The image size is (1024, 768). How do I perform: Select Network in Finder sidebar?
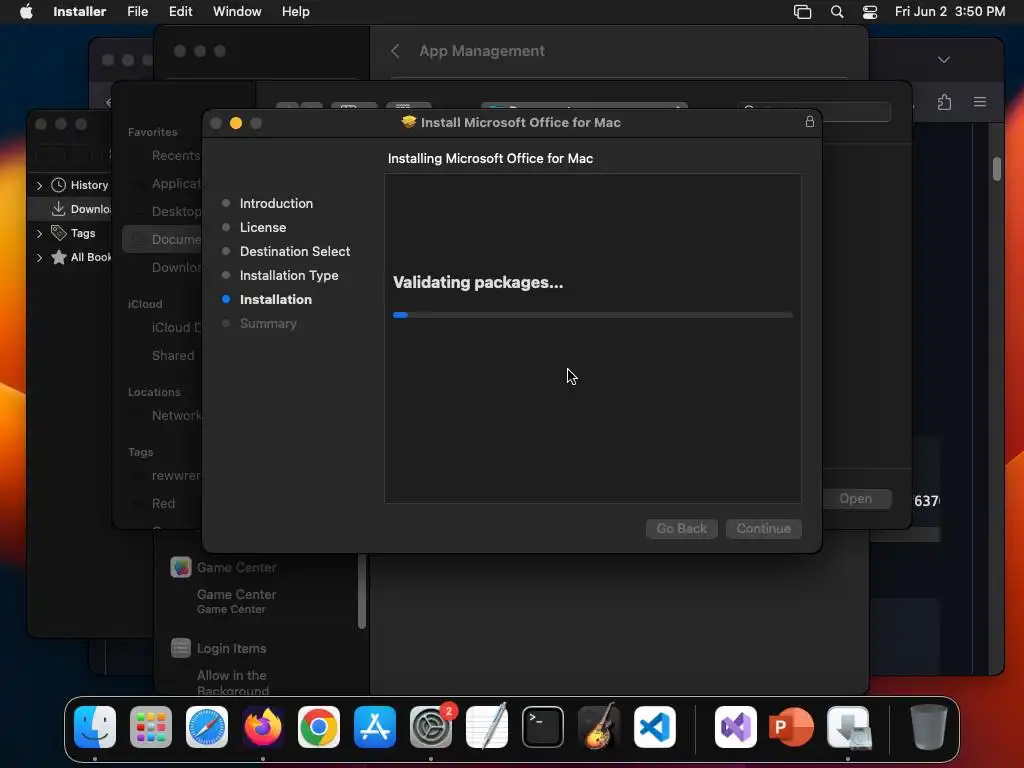click(176, 415)
